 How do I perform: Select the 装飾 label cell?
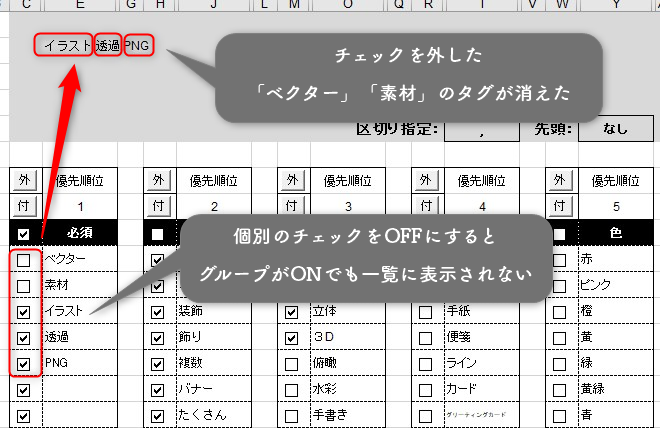point(214,311)
